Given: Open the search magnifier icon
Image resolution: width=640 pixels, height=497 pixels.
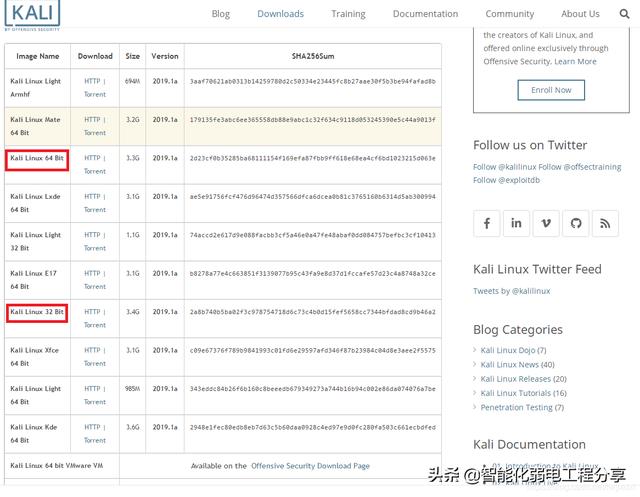Looking at the screenshot, I should point(624,14).
